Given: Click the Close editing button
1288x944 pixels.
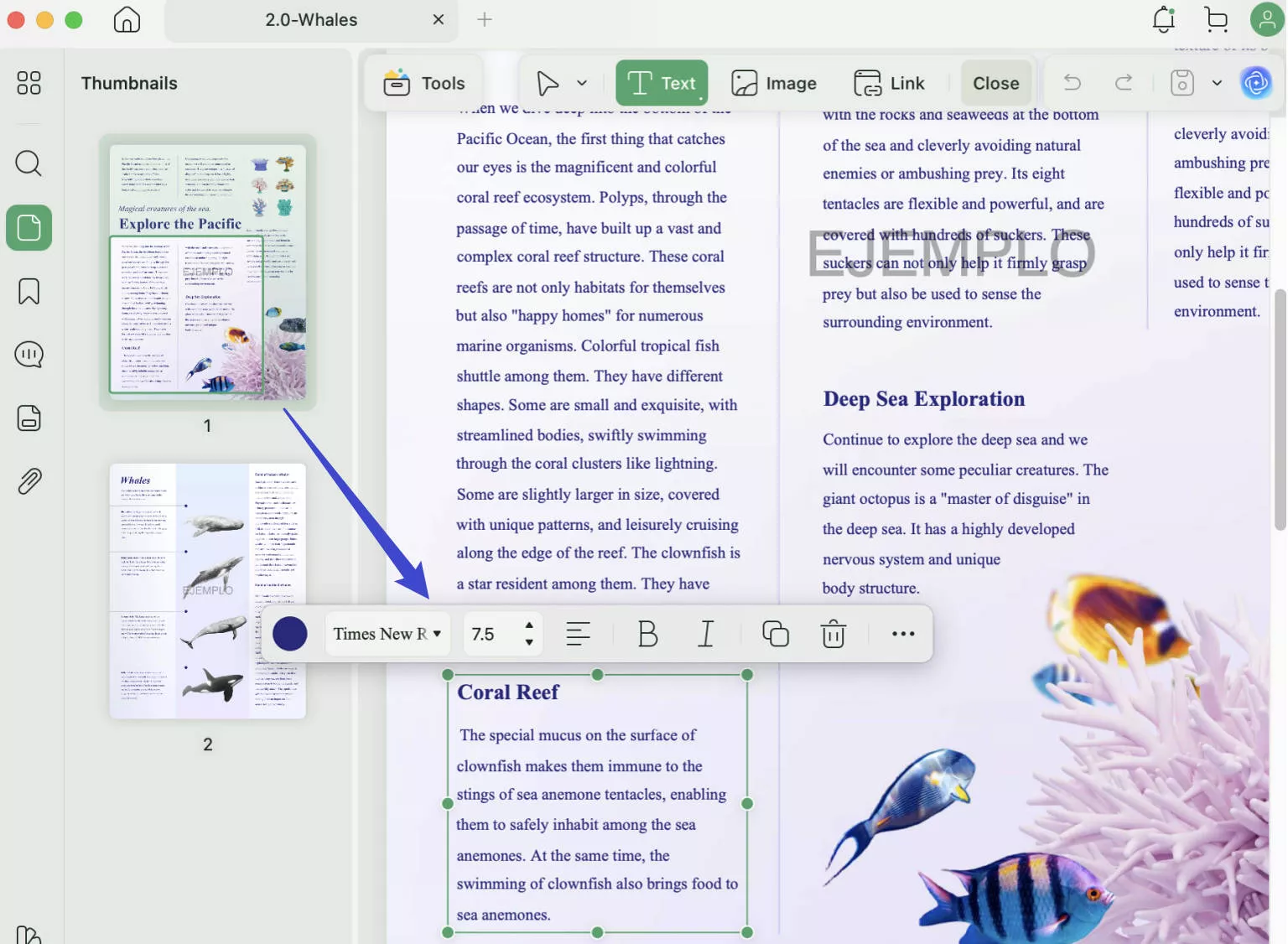Looking at the screenshot, I should click(x=996, y=83).
